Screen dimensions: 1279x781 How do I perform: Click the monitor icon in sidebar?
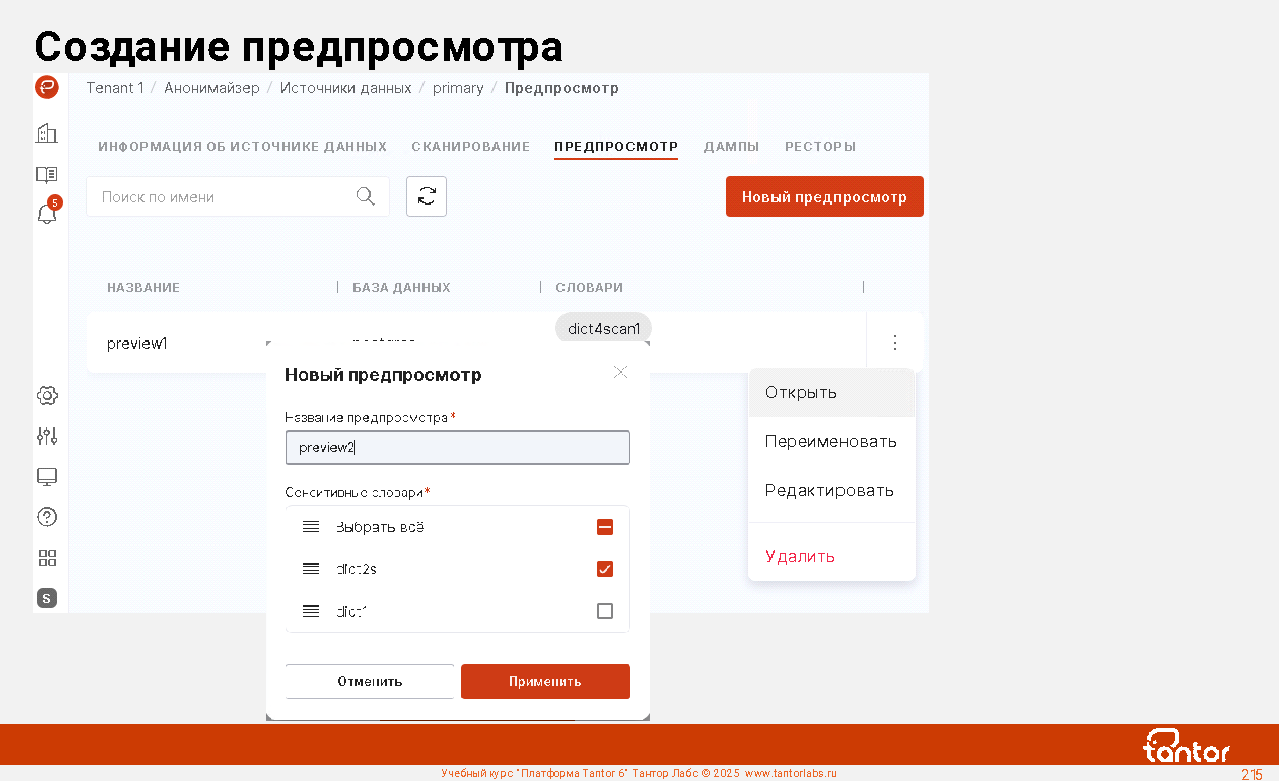[x=47, y=477]
